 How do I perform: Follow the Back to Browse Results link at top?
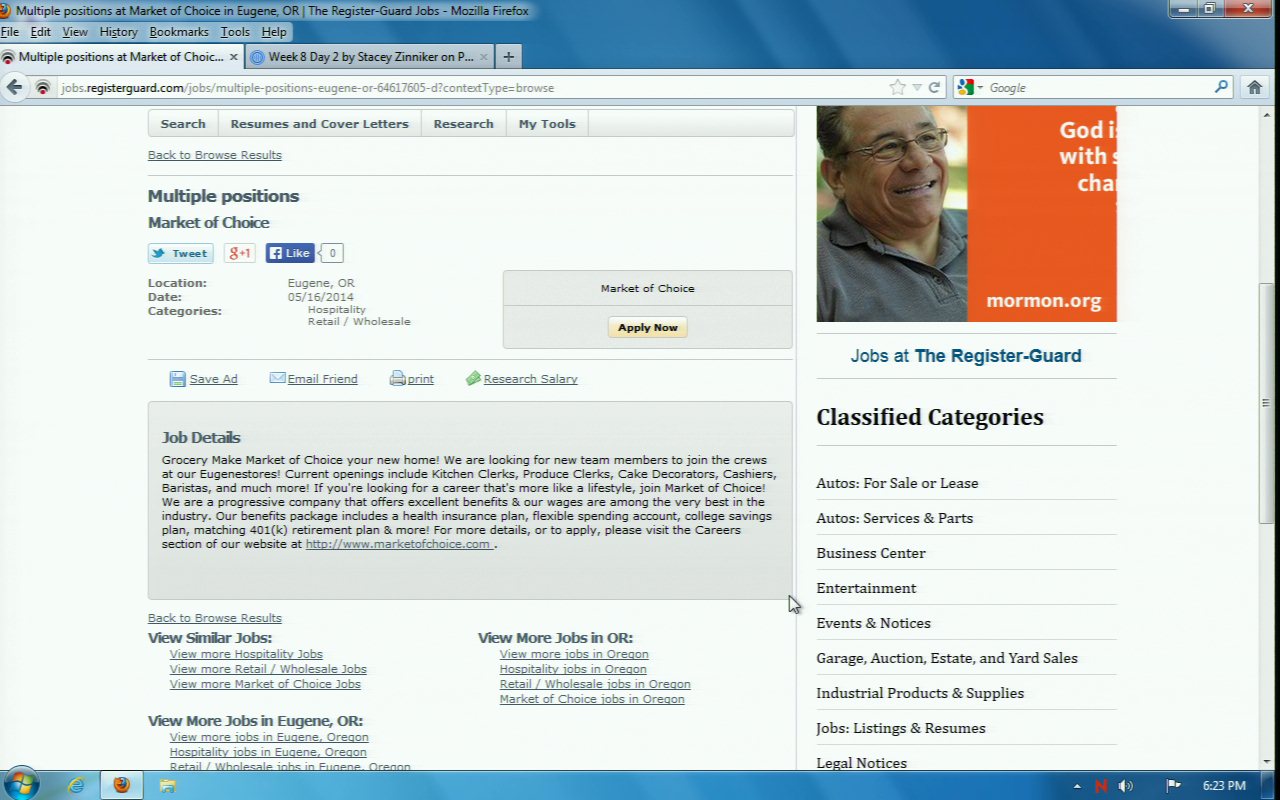(x=215, y=155)
